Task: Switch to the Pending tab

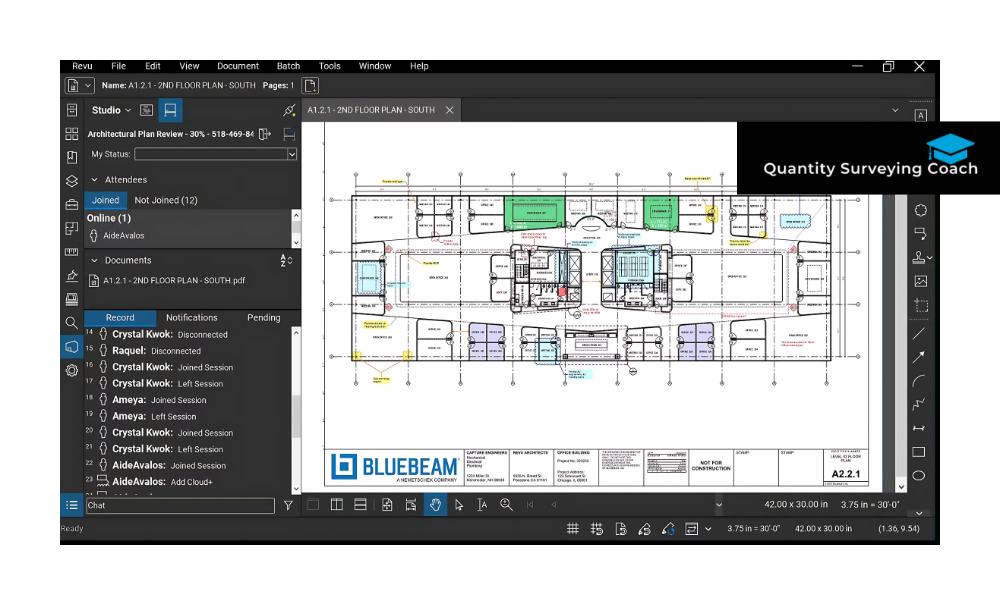Action: point(263,318)
